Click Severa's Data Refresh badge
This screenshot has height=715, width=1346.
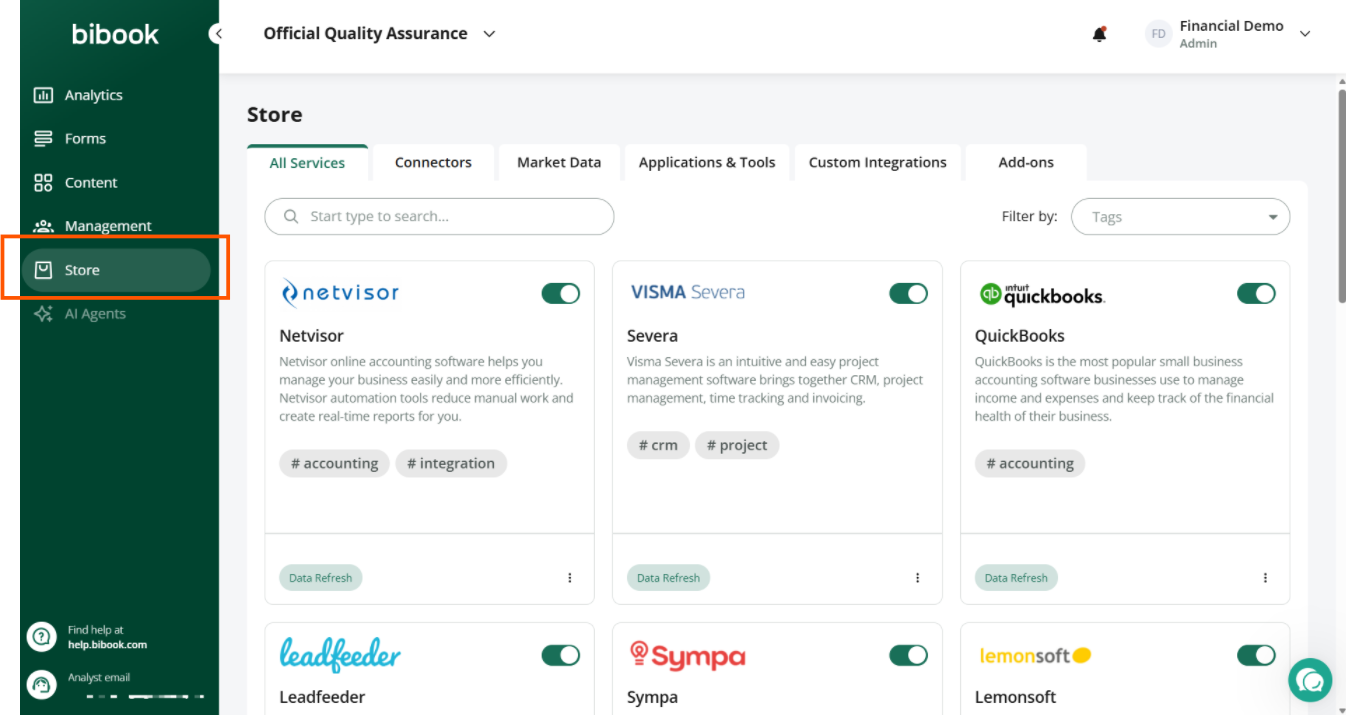pos(668,578)
